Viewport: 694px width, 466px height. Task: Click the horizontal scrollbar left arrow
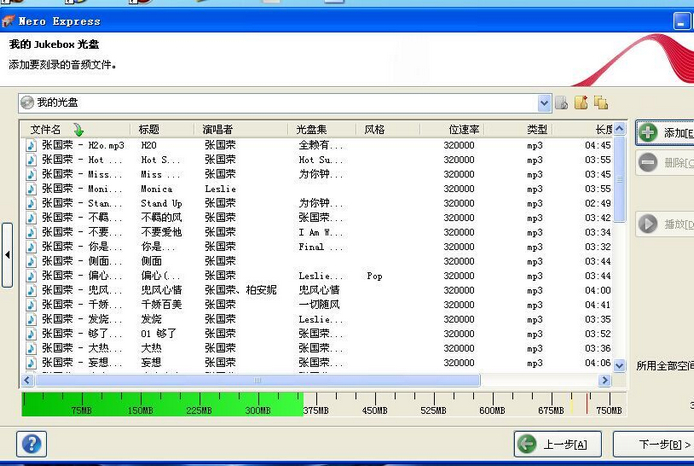click(x=27, y=380)
